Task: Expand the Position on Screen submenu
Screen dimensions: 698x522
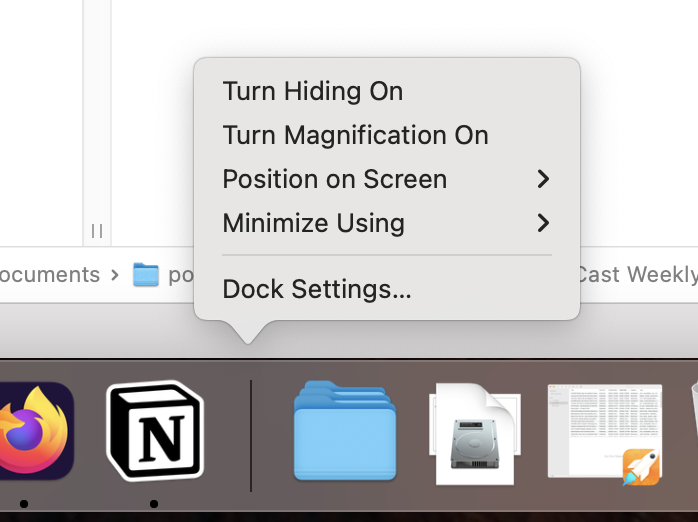Action: click(335, 179)
